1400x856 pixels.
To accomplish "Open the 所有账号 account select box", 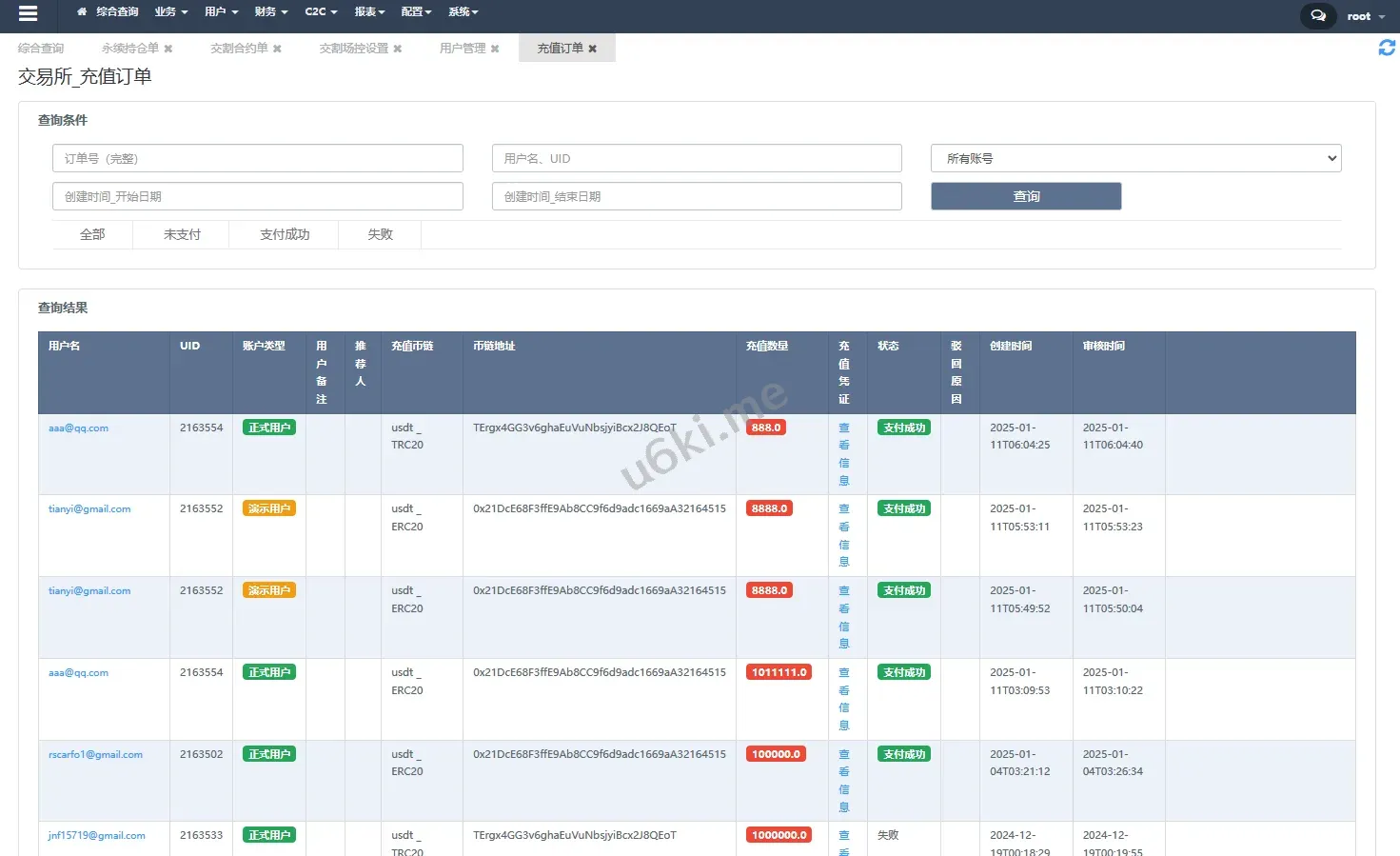I will (x=1135, y=158).
